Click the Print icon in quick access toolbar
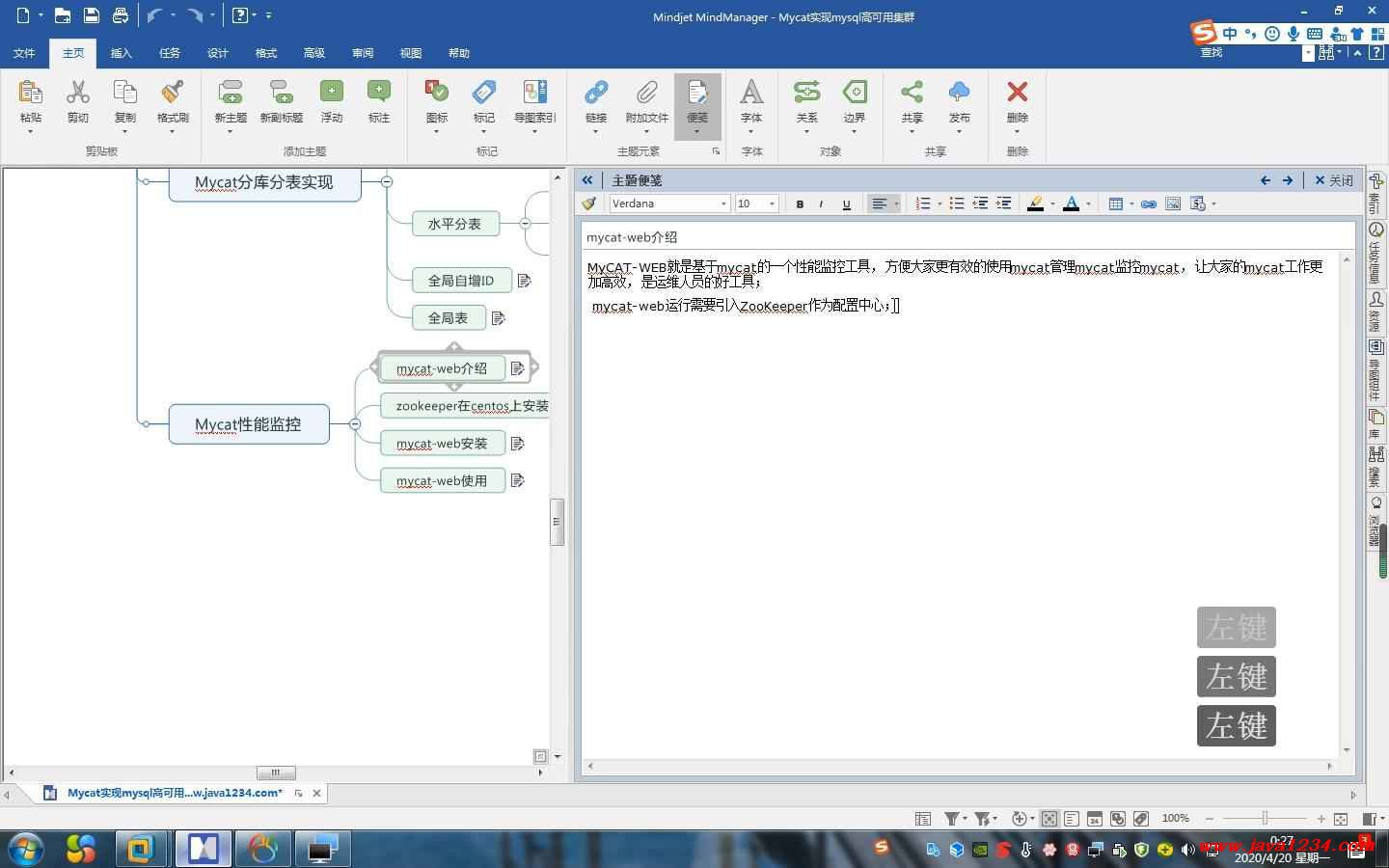 click(x=120, y=14)
